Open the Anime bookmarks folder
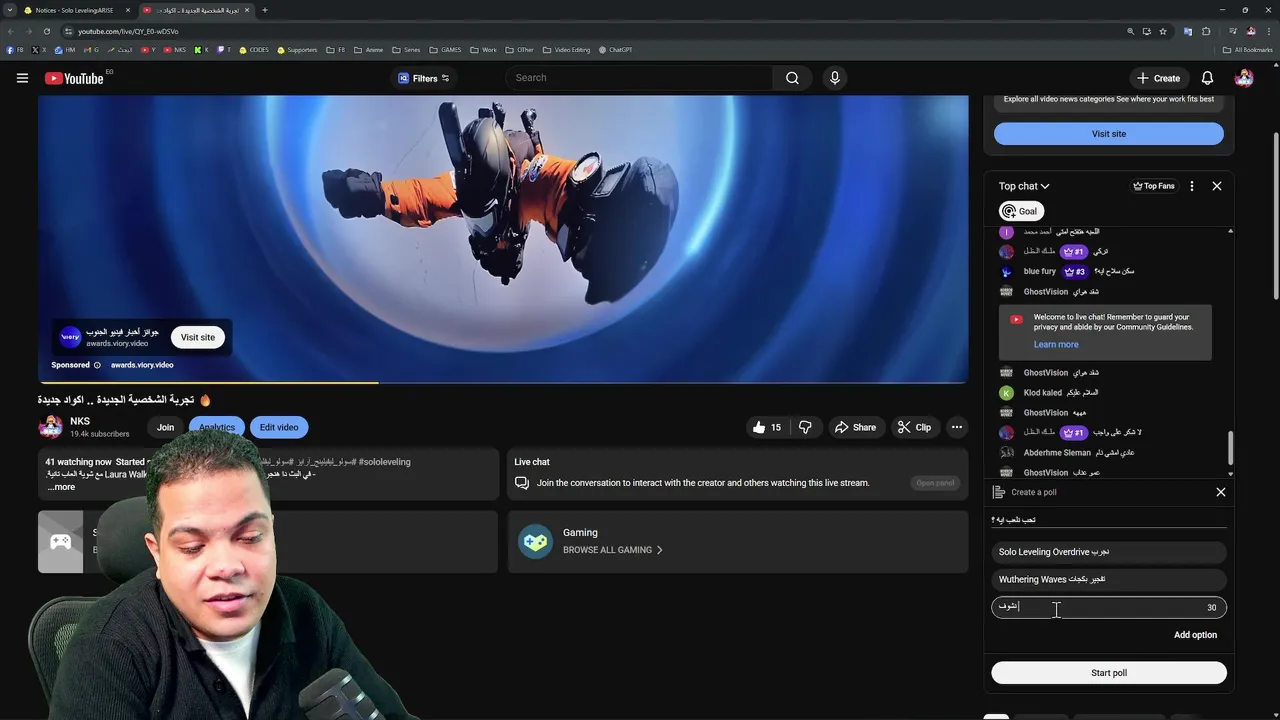The image size is (1280, 720). pos(368,50)
